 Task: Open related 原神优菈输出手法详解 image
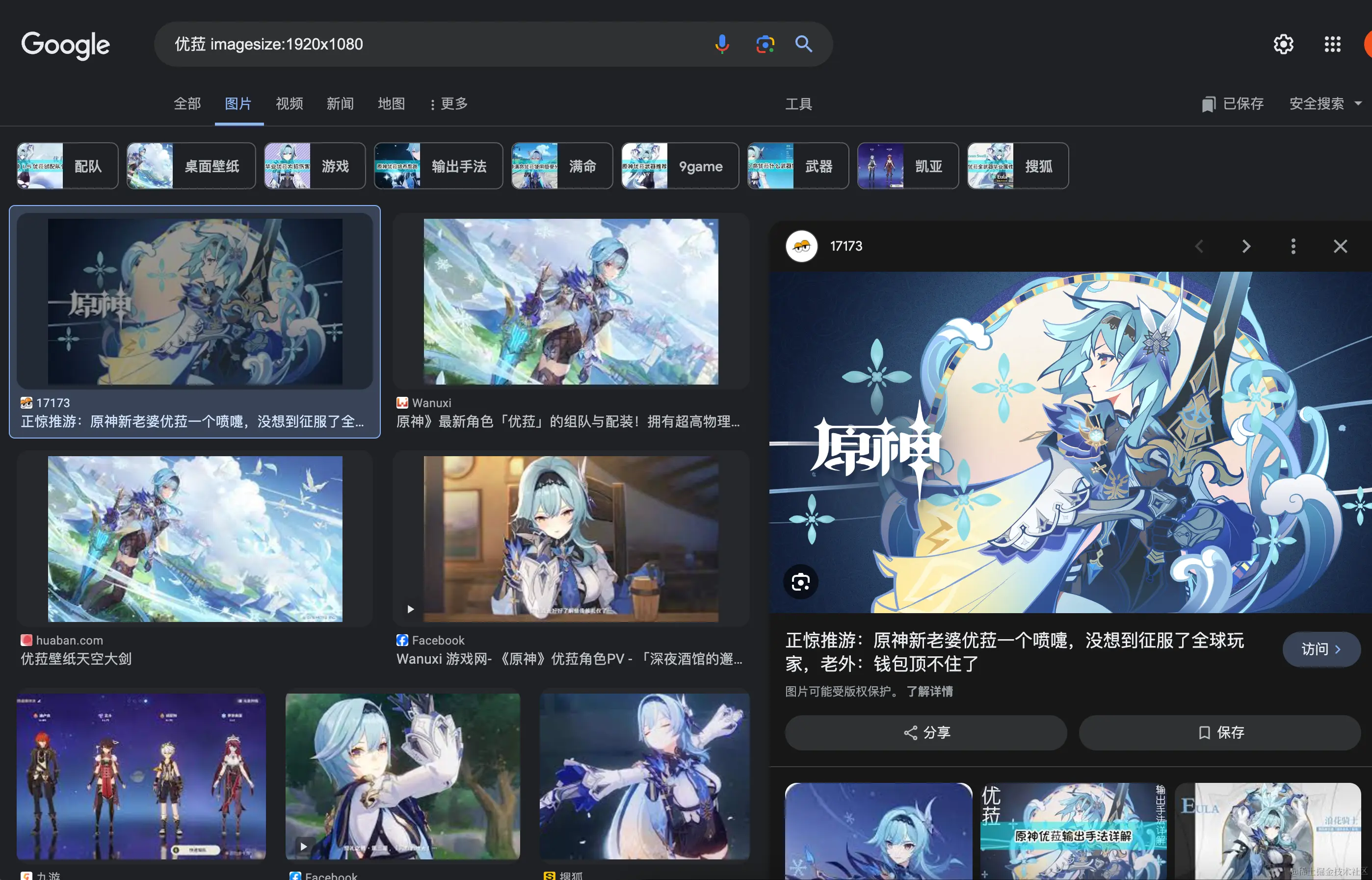[x=1073, y=831]
